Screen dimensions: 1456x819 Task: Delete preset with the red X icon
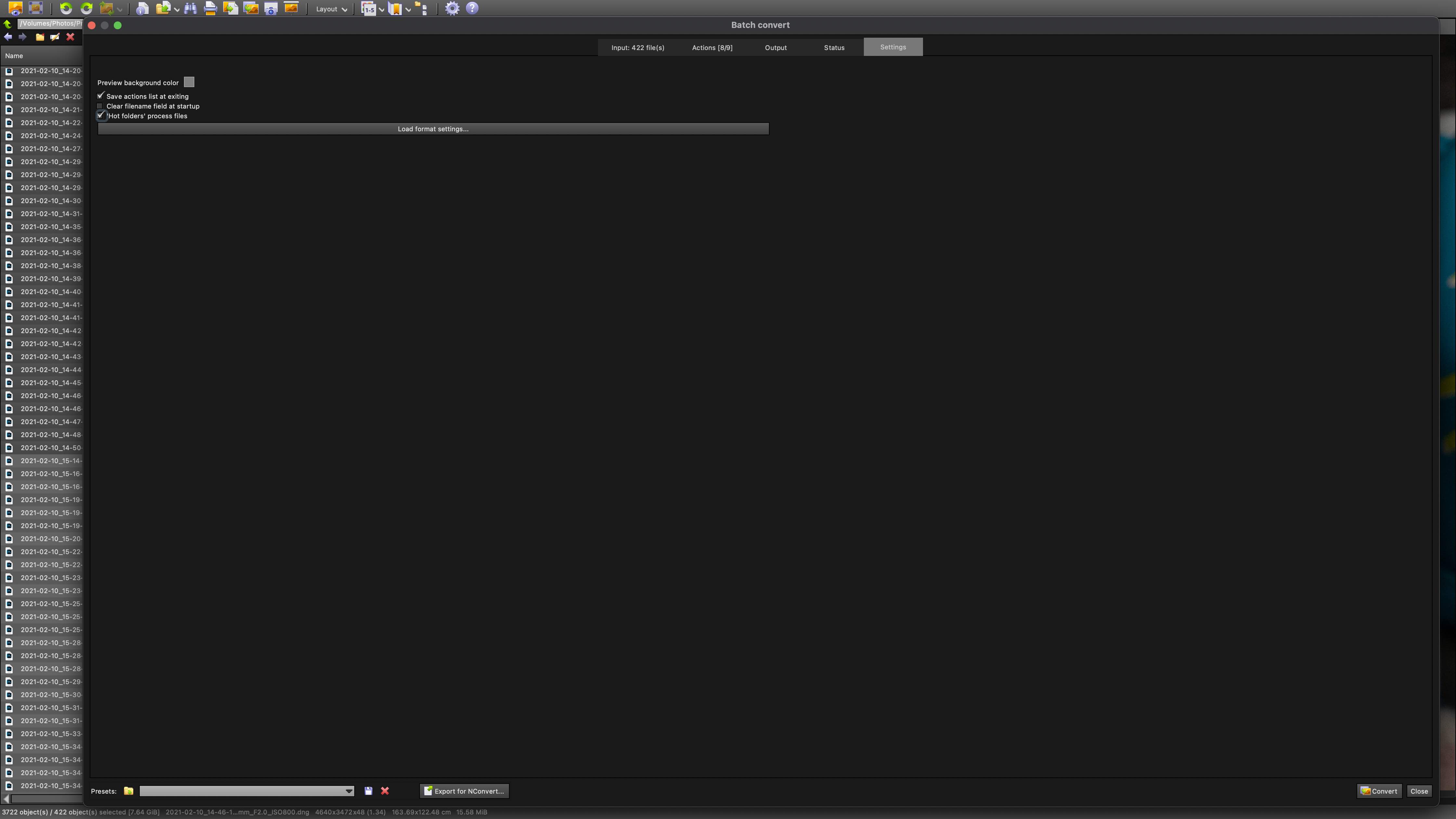[x=385, y=791]
